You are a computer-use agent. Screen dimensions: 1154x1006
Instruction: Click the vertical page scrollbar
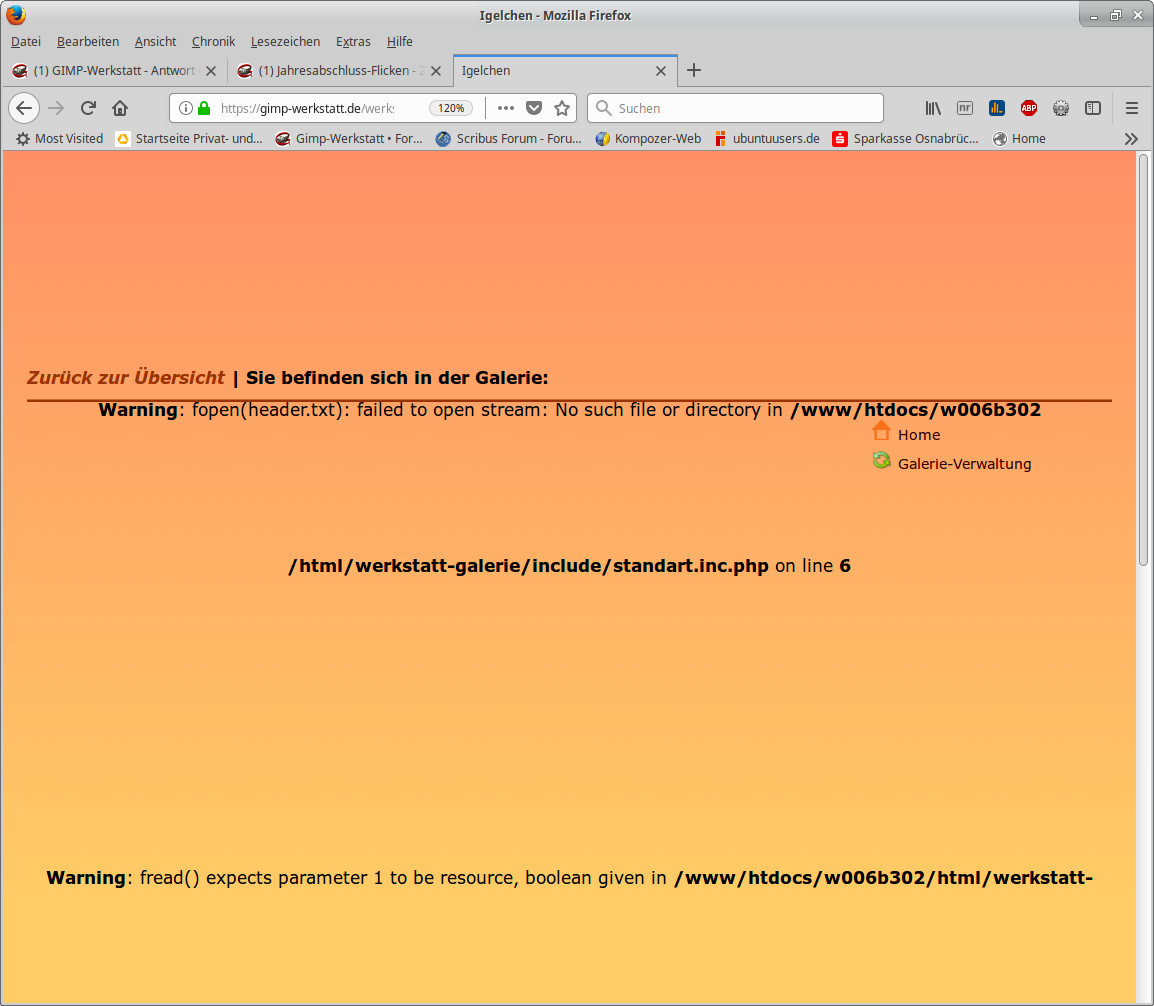click(1143, 360)
